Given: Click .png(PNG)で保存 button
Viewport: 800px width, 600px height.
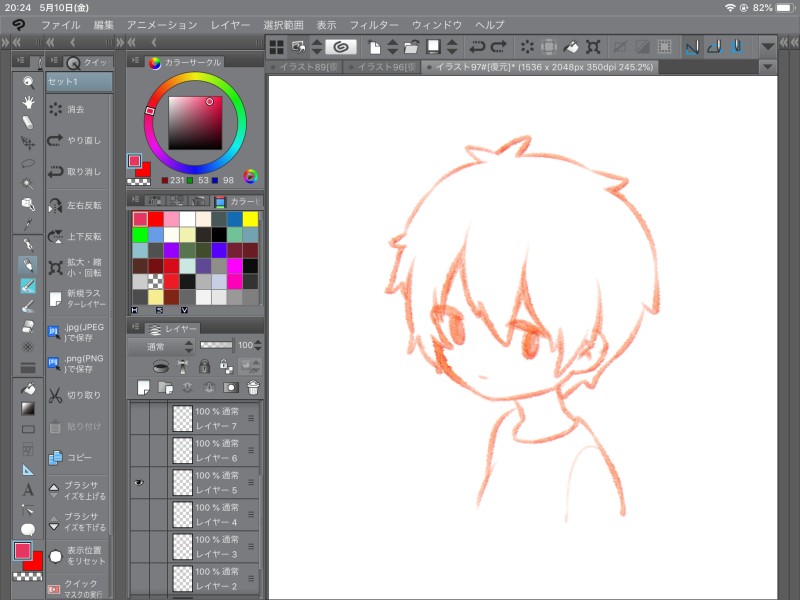Looking at the screenshot, I should (x=77, y=363).
